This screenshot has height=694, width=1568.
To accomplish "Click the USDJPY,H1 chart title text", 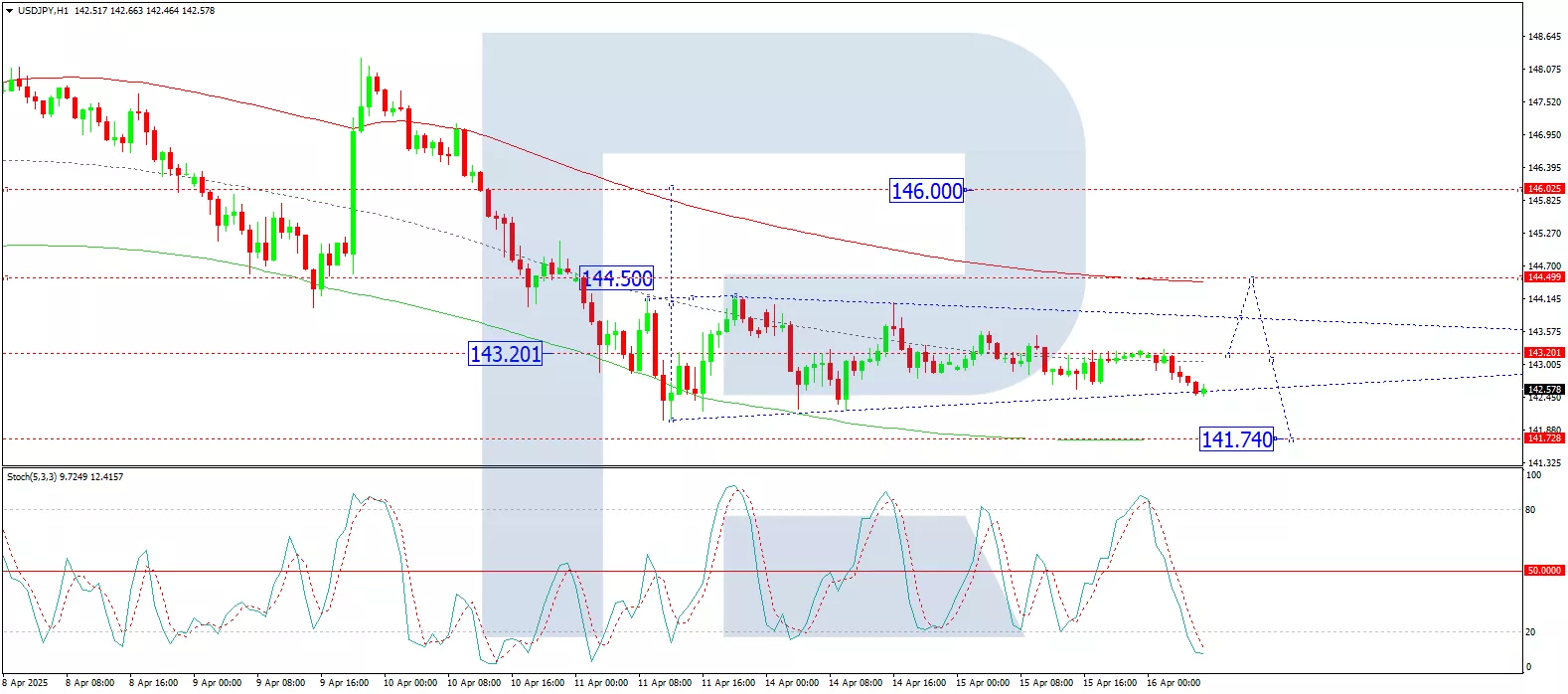I will (x=43, y=11).
